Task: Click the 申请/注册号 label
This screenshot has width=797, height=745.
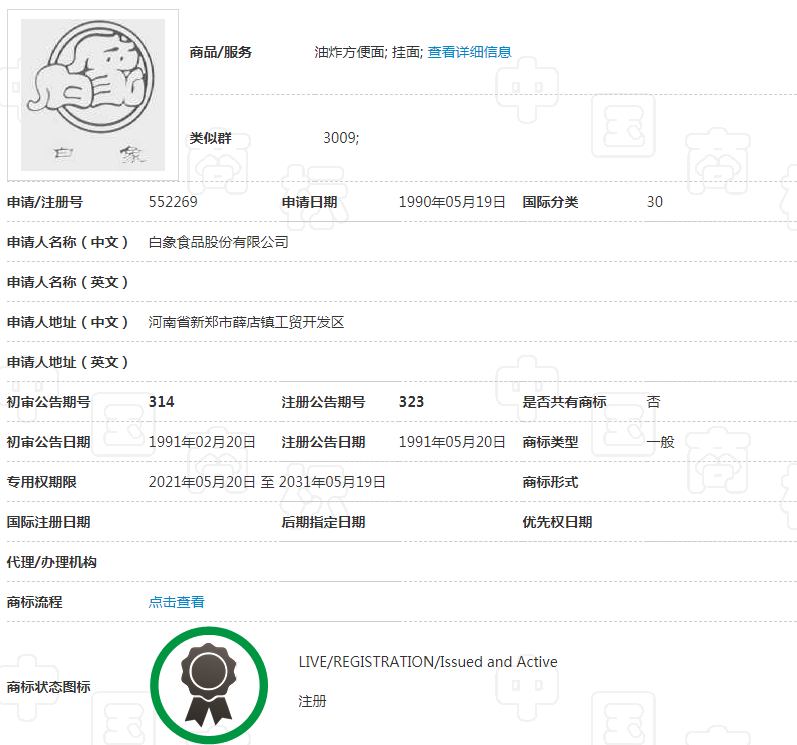Action: coord(45,202)
